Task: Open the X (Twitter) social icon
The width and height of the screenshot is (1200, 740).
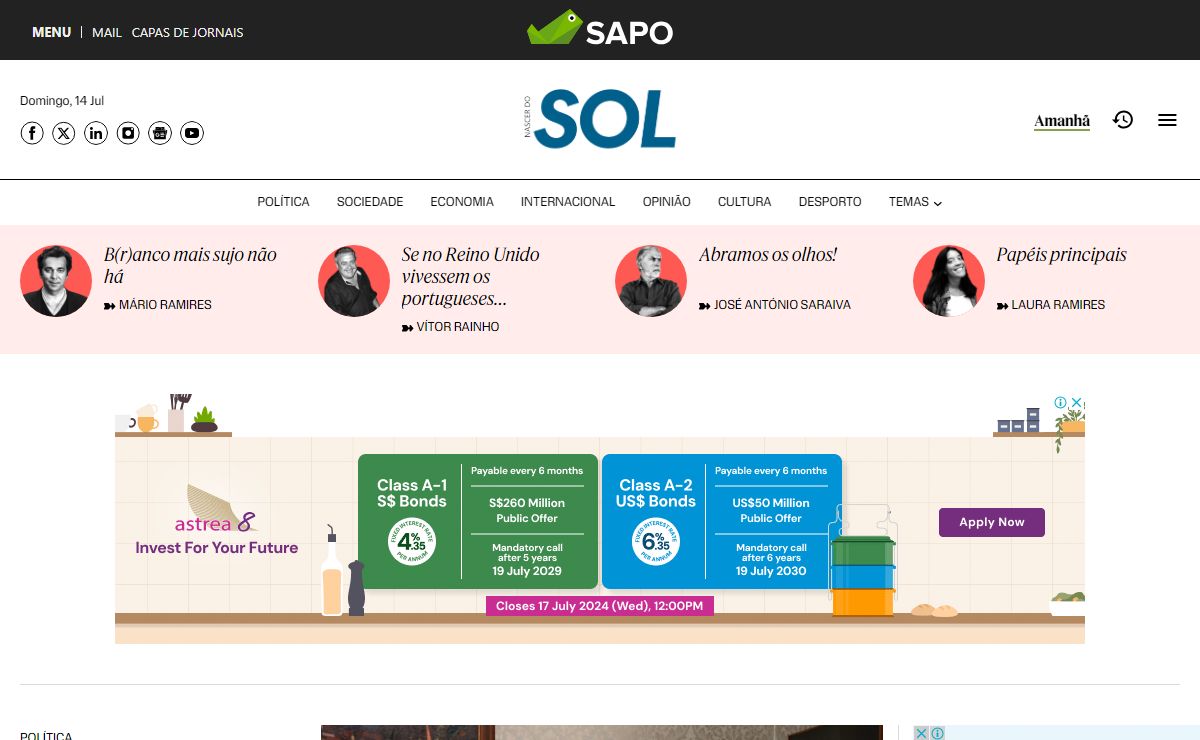Action: tap(64, 133)
